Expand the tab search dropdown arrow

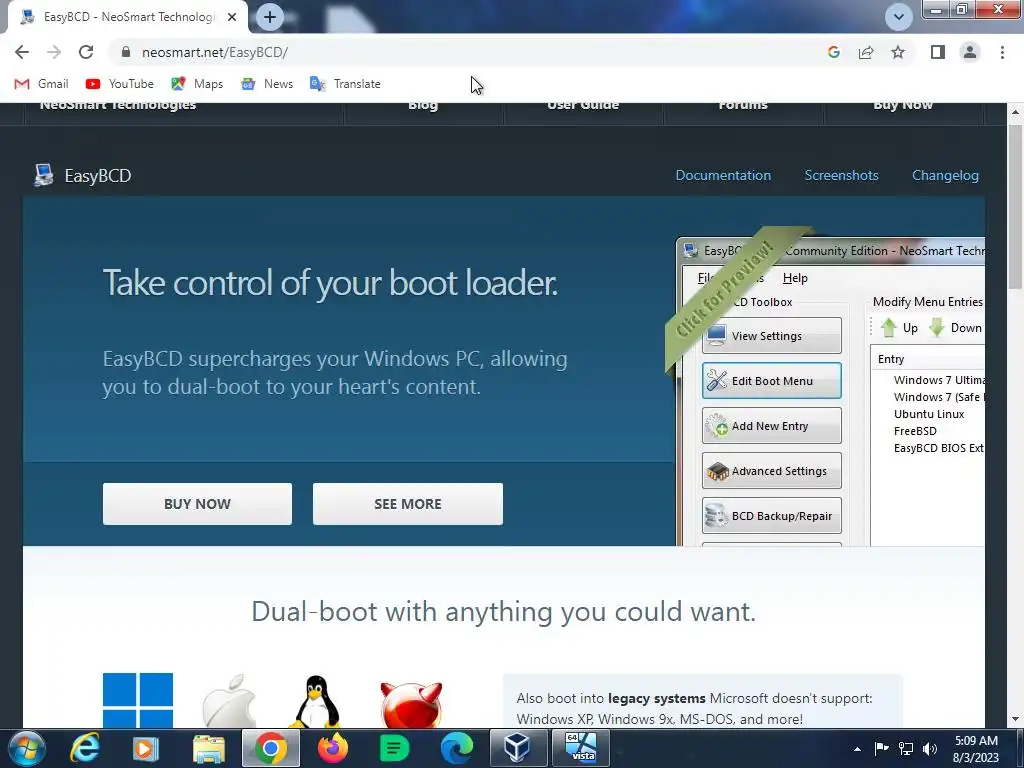point(899,17)
